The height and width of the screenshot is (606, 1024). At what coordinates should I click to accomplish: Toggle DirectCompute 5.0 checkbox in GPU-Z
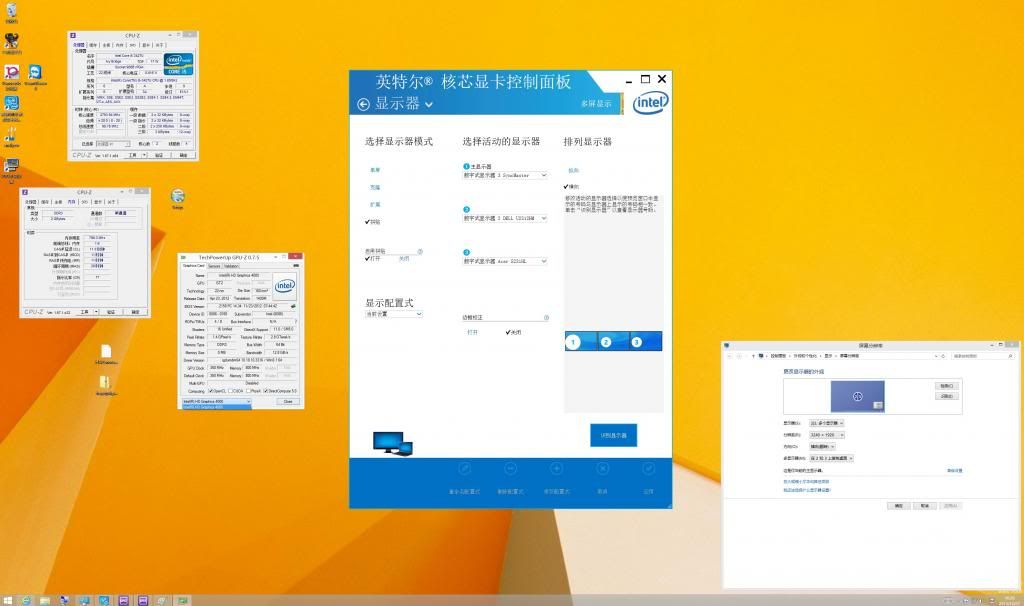point(266,391)
